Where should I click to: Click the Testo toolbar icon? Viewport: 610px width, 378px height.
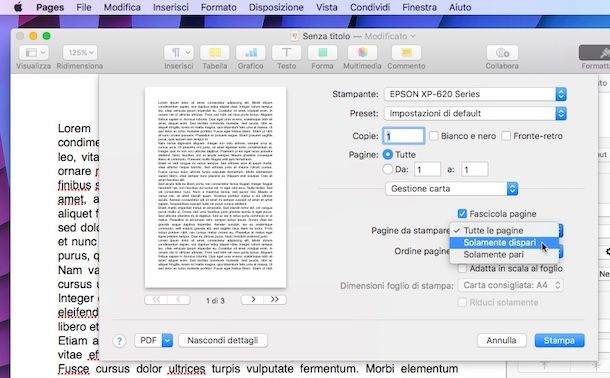pyautogui.click(x=286, y=52)
